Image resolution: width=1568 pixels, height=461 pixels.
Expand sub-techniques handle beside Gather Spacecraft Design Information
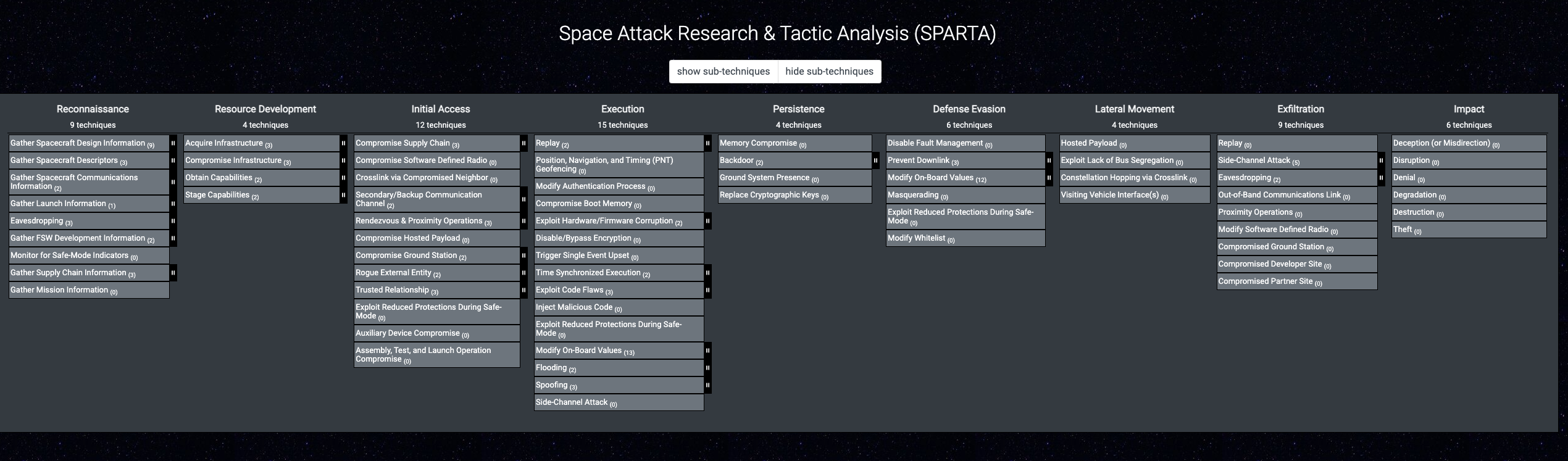coord(173,143)
